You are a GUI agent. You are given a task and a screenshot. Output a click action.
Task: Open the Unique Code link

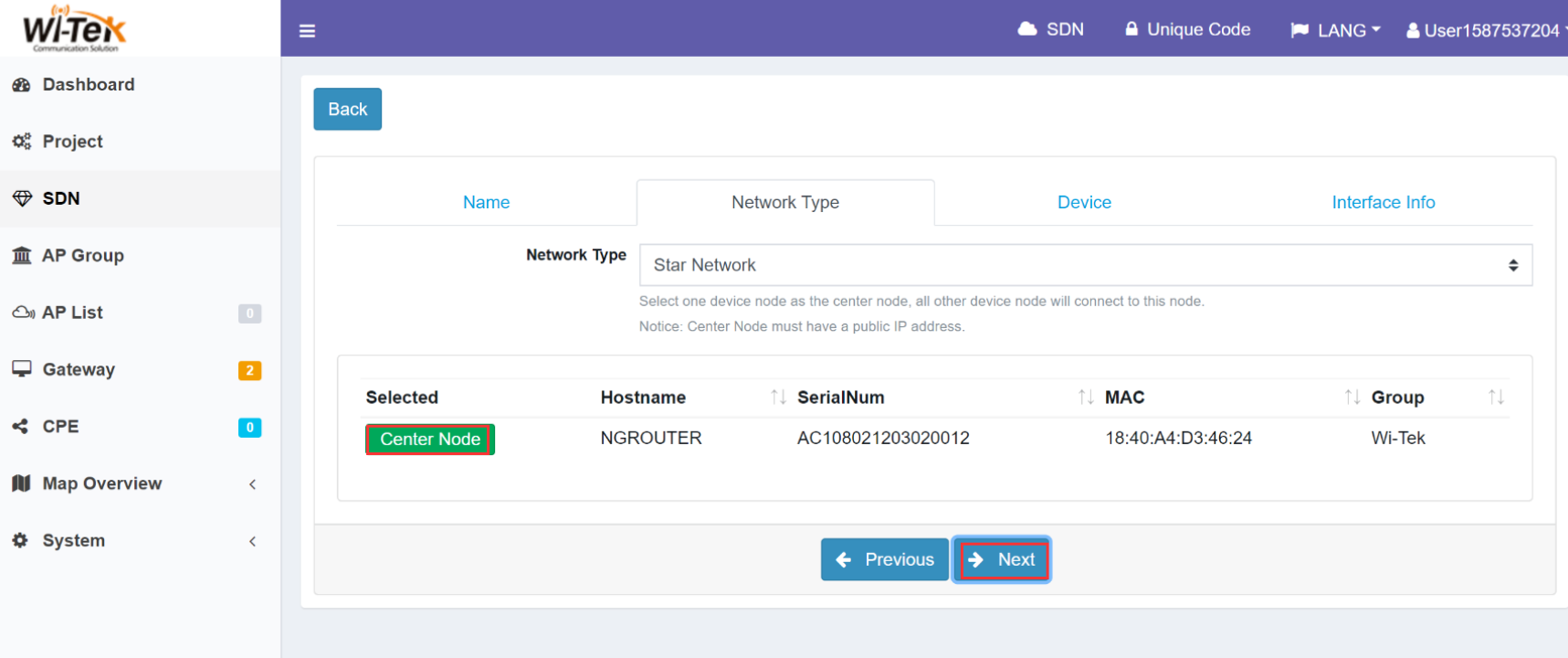click(1187, 29)
